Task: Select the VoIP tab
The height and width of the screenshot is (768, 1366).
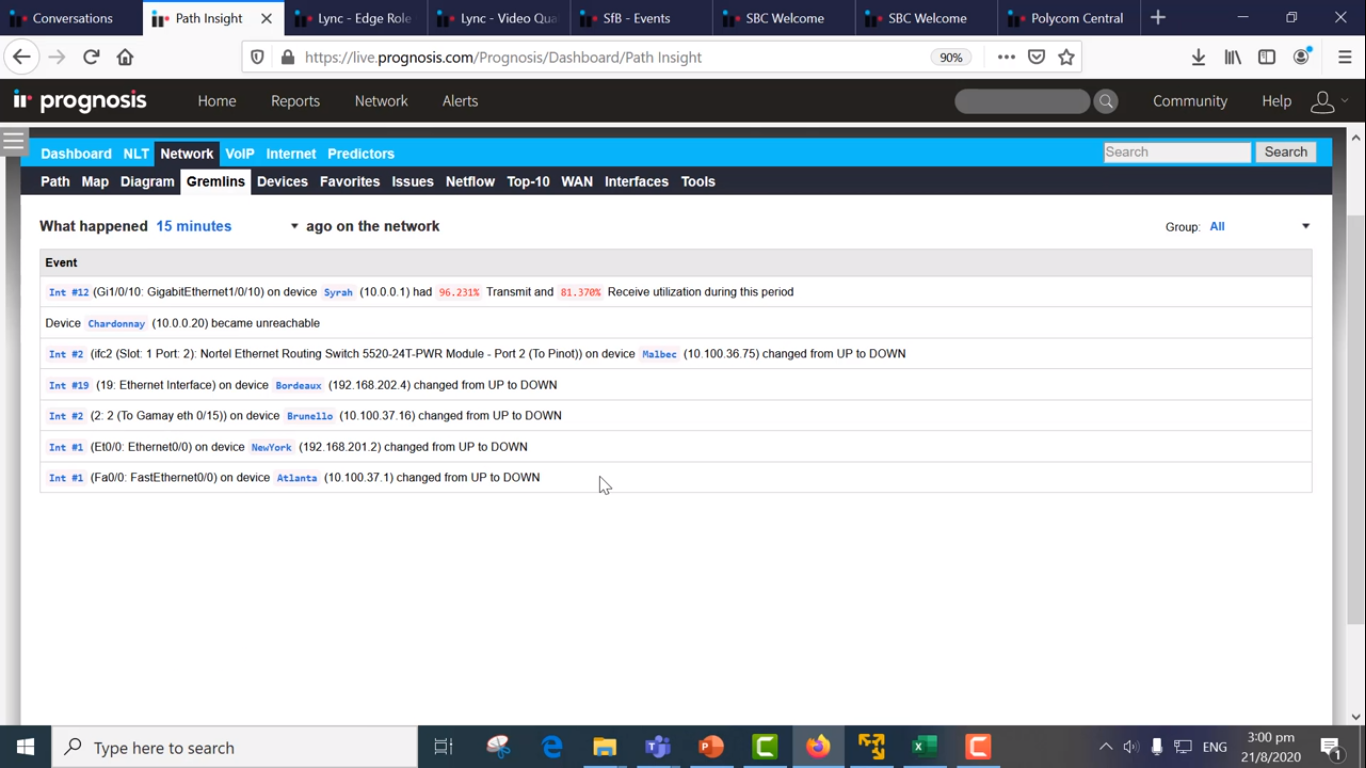Action: coord(240,154)
